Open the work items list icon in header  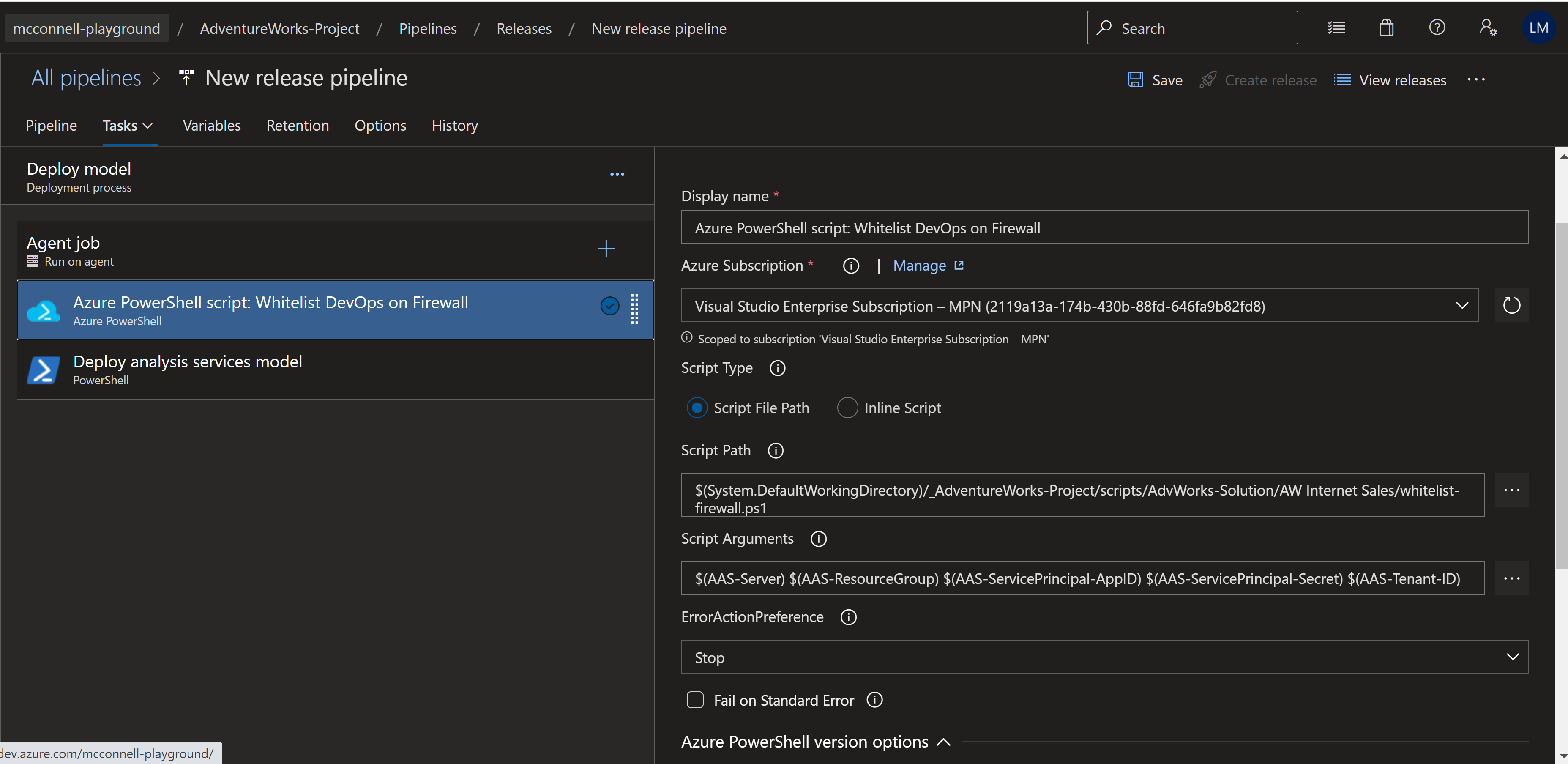click(x=1336, y=28)
